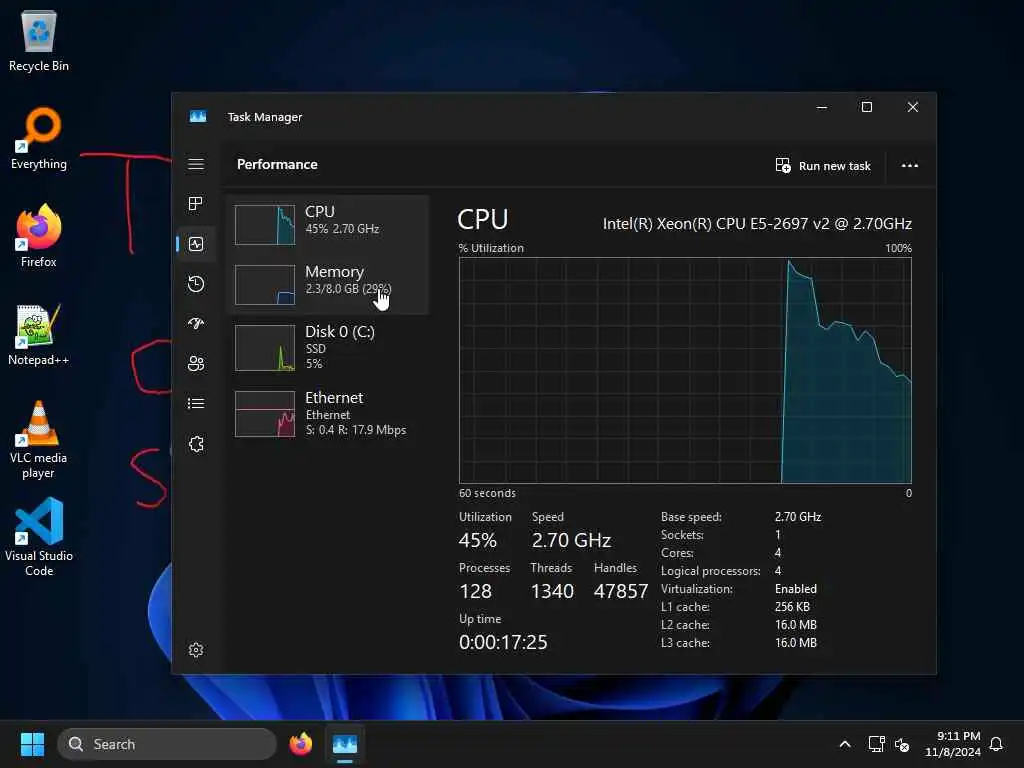
Task: Select the Memory performance entry
Action: (x=328, y=284)
